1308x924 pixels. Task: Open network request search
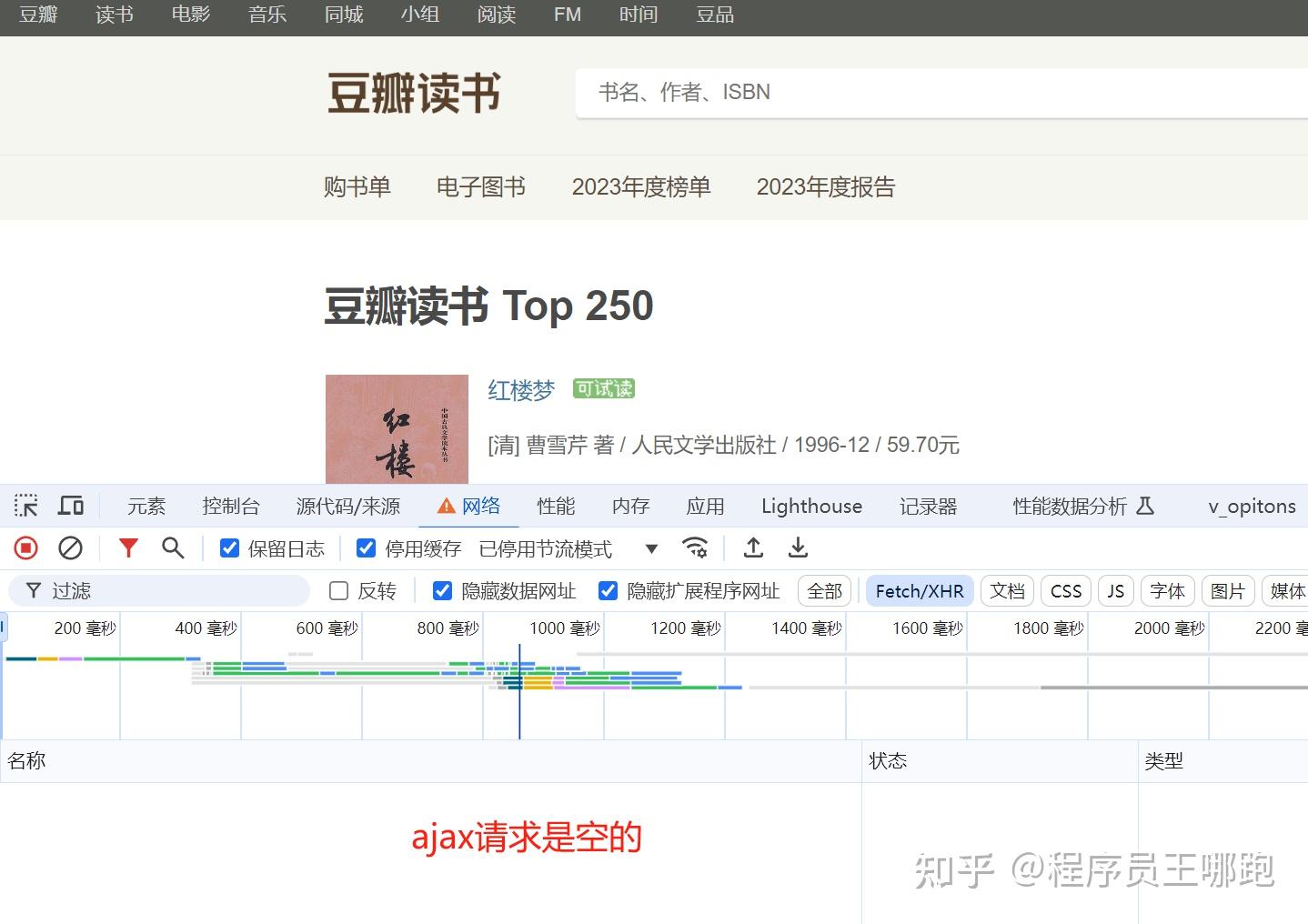[173, 547]
